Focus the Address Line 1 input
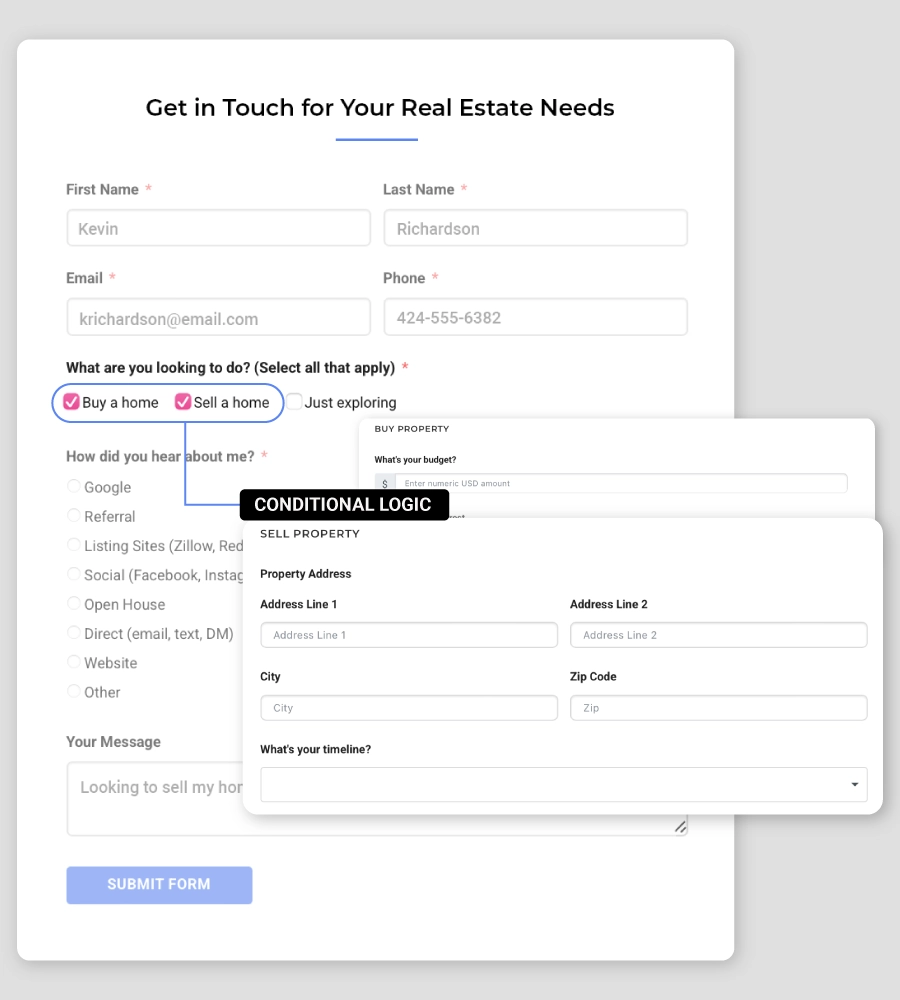900x1000 pixels. (x=409, y=635)
